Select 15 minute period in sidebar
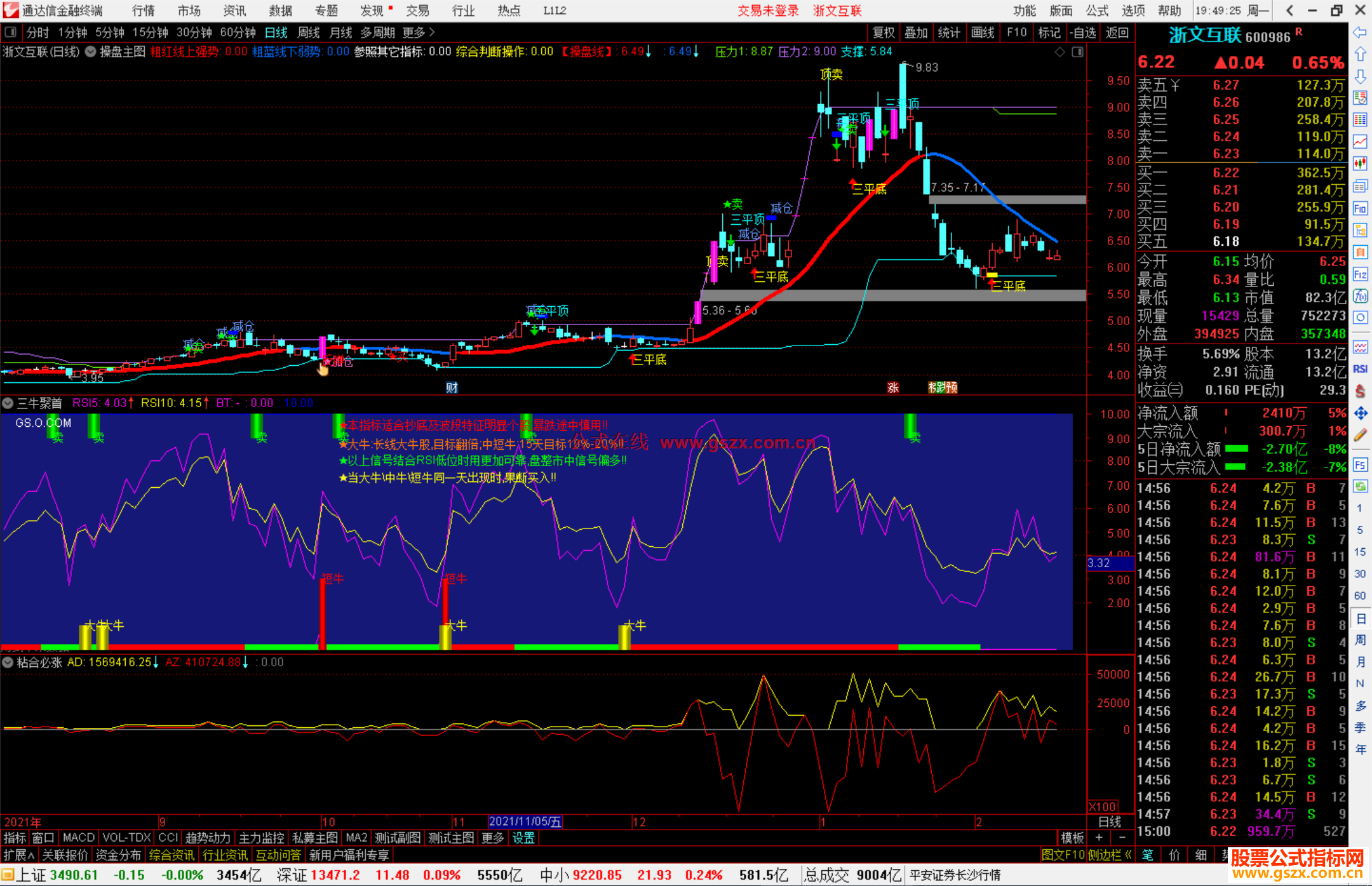 point(1360,552)
